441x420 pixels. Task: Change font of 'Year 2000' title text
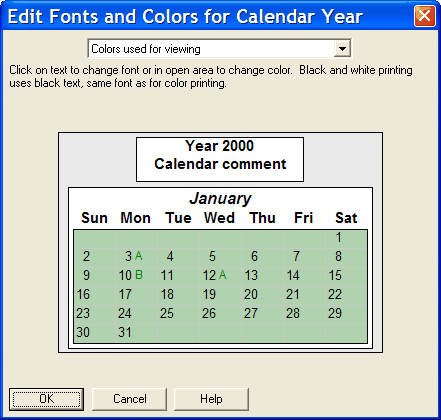220,146
